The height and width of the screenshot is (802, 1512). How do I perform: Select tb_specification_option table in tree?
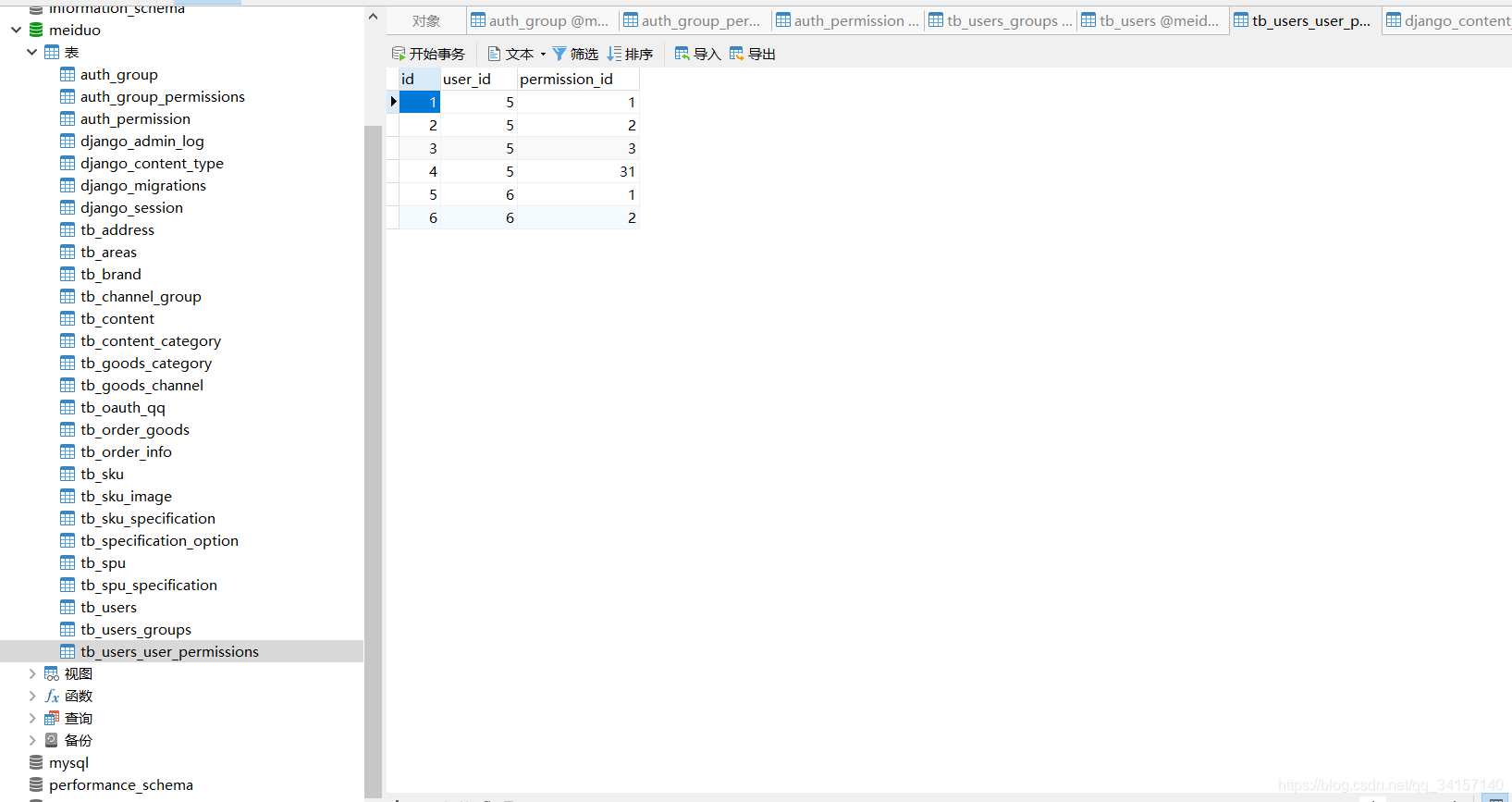tap(159, 540)
